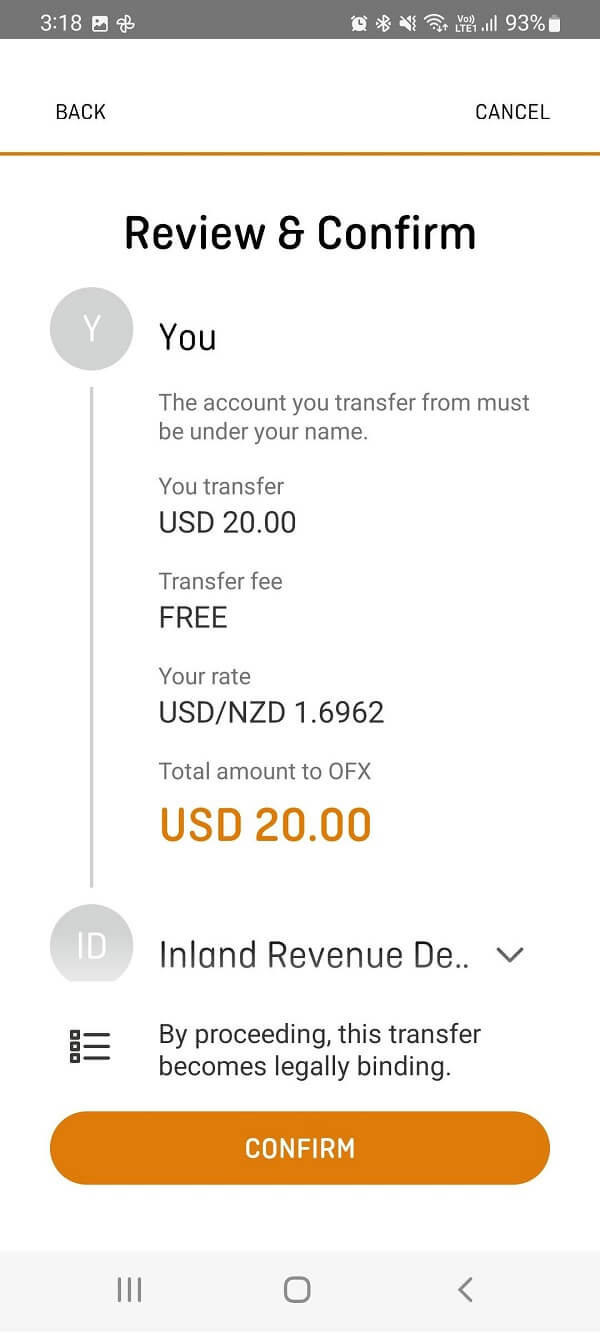Select BACK at top left
600x1333 pixels.
coord(79,111)
